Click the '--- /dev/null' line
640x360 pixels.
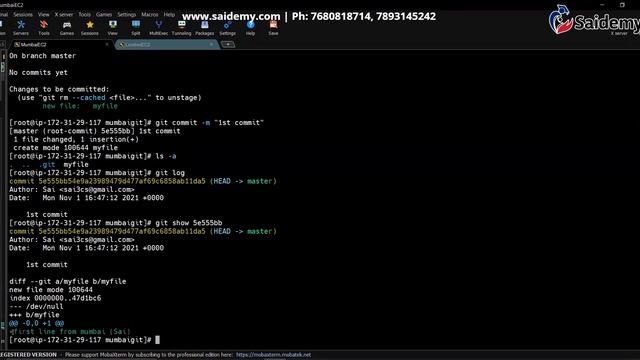tap(36, 307)
